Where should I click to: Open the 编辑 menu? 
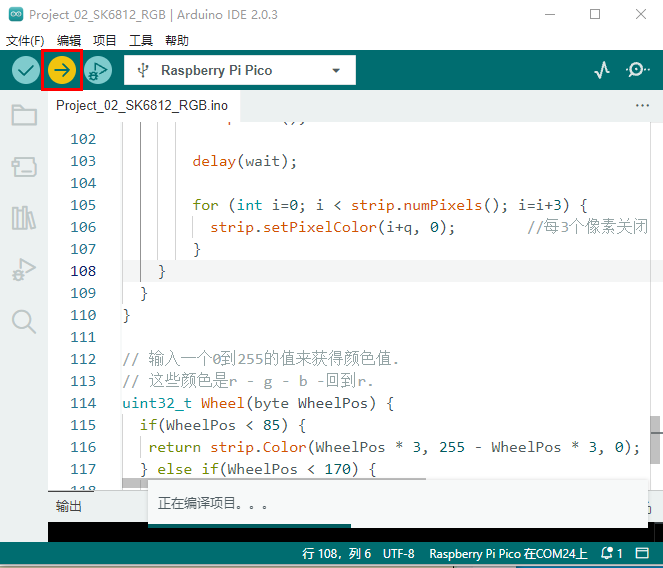(68, 41)
